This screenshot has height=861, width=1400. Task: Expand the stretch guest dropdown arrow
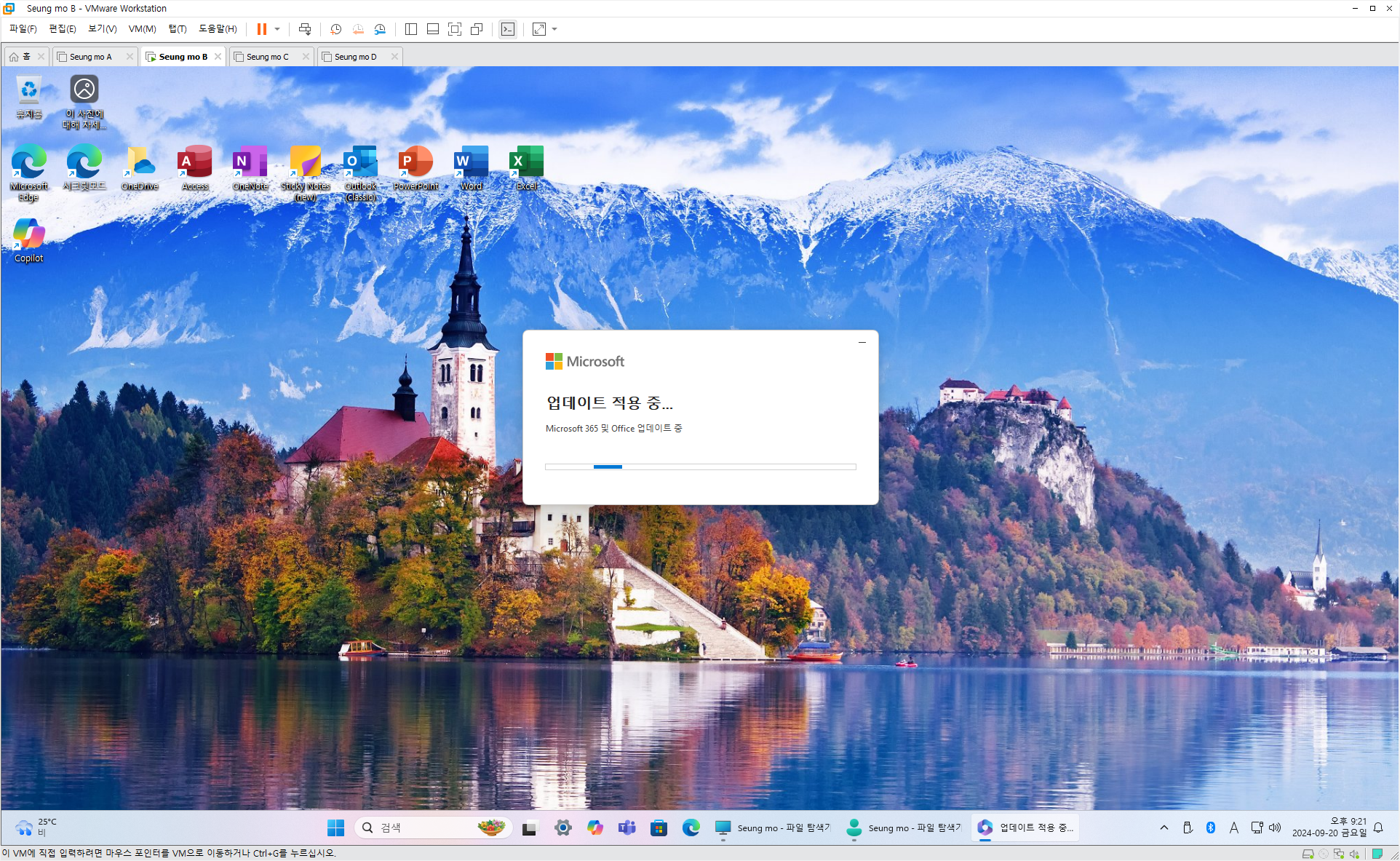click(x=554, y=29)
